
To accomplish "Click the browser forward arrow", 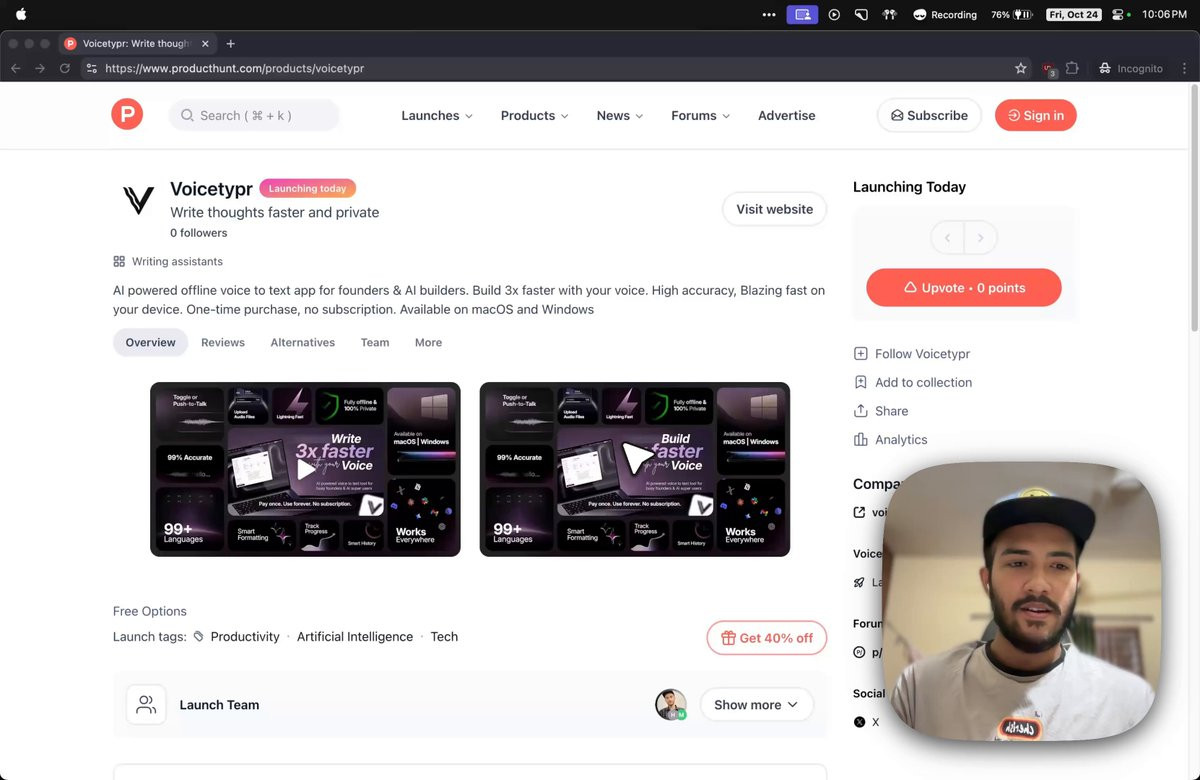I will click(x=40, y=68).
